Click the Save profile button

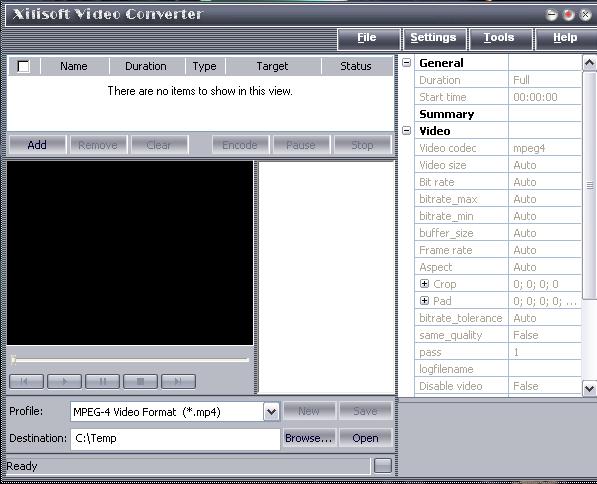(366, 411)
